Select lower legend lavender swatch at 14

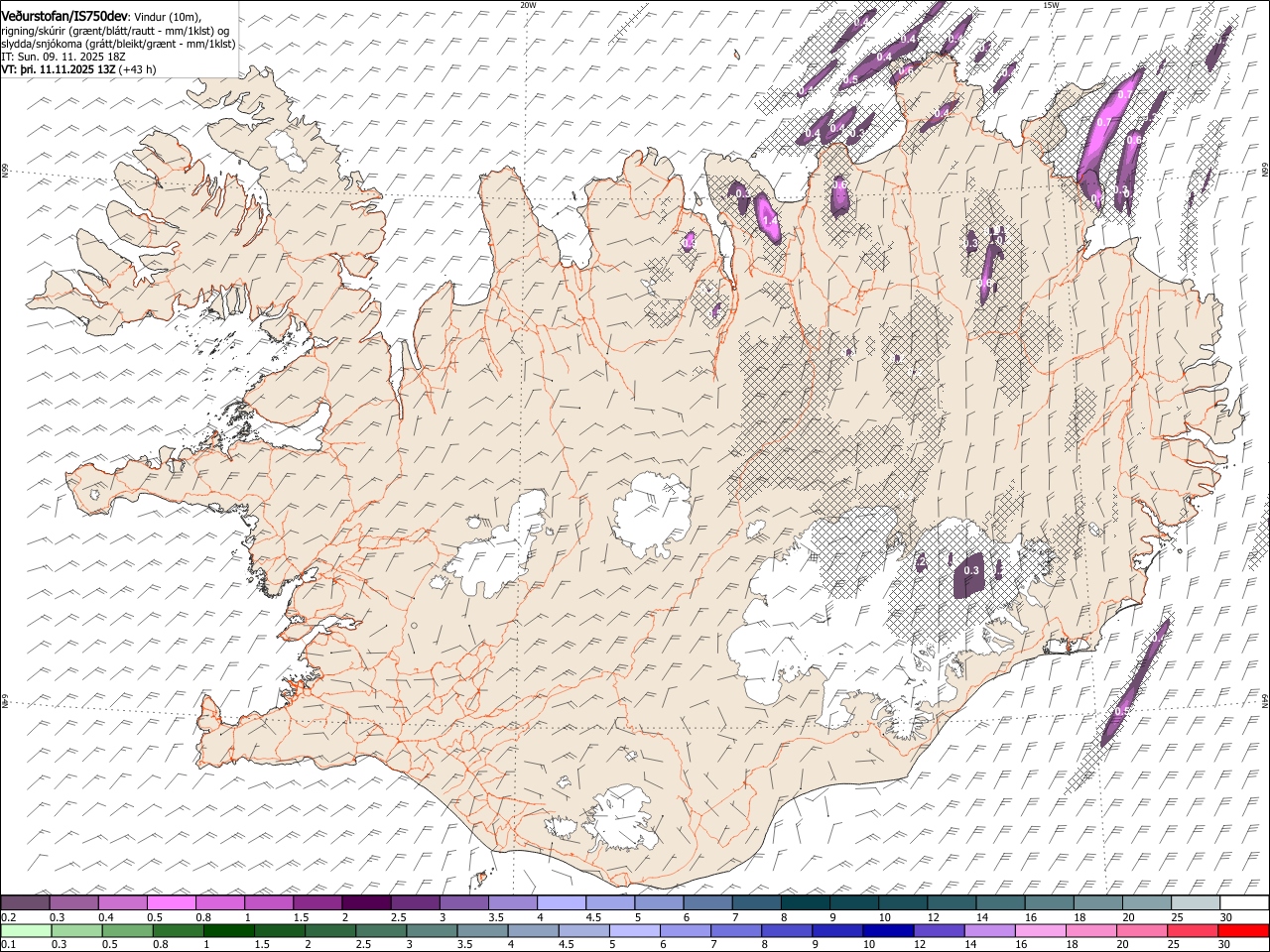(990, 930)
